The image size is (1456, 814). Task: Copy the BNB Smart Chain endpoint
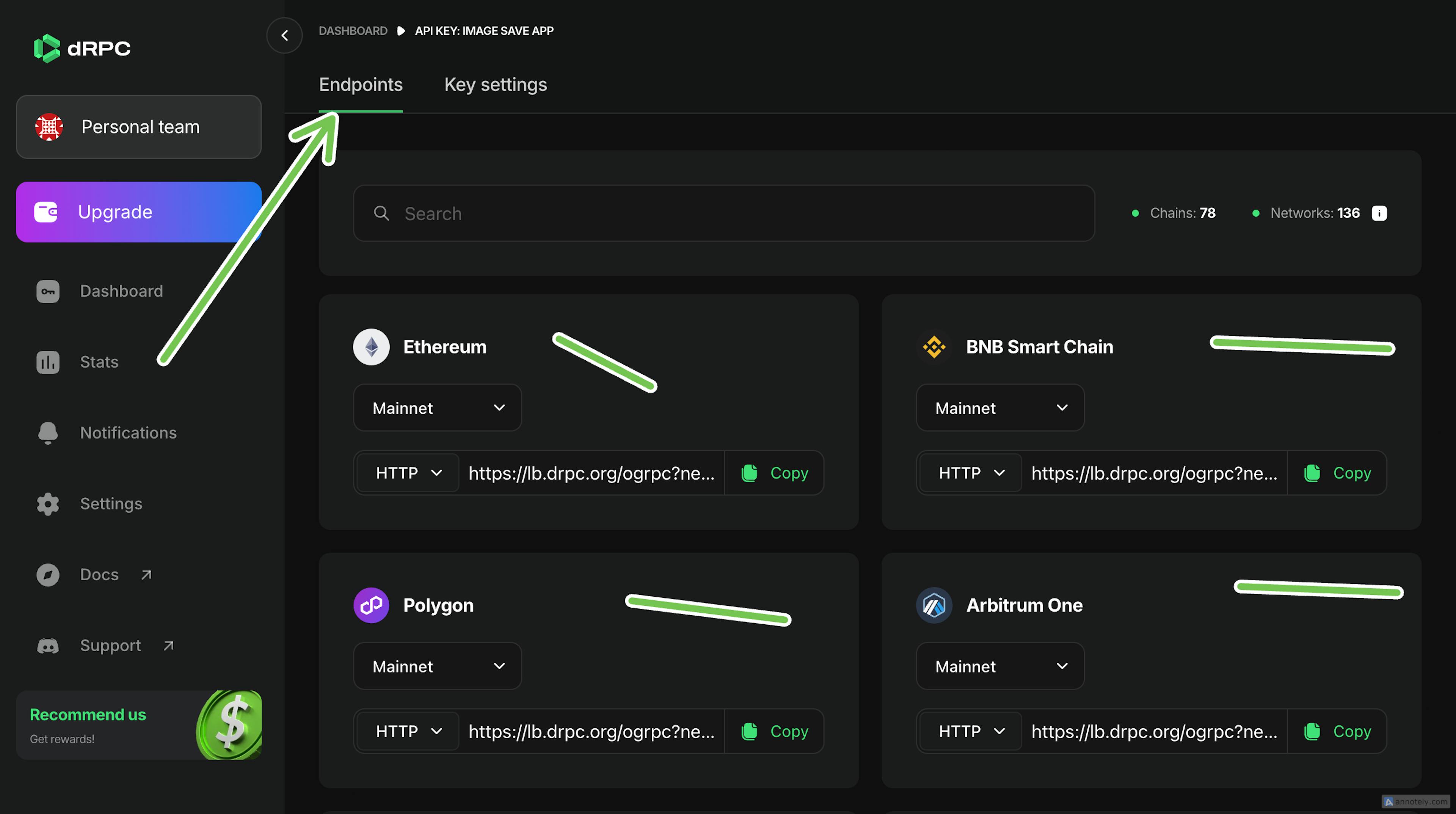point(1337,473)
